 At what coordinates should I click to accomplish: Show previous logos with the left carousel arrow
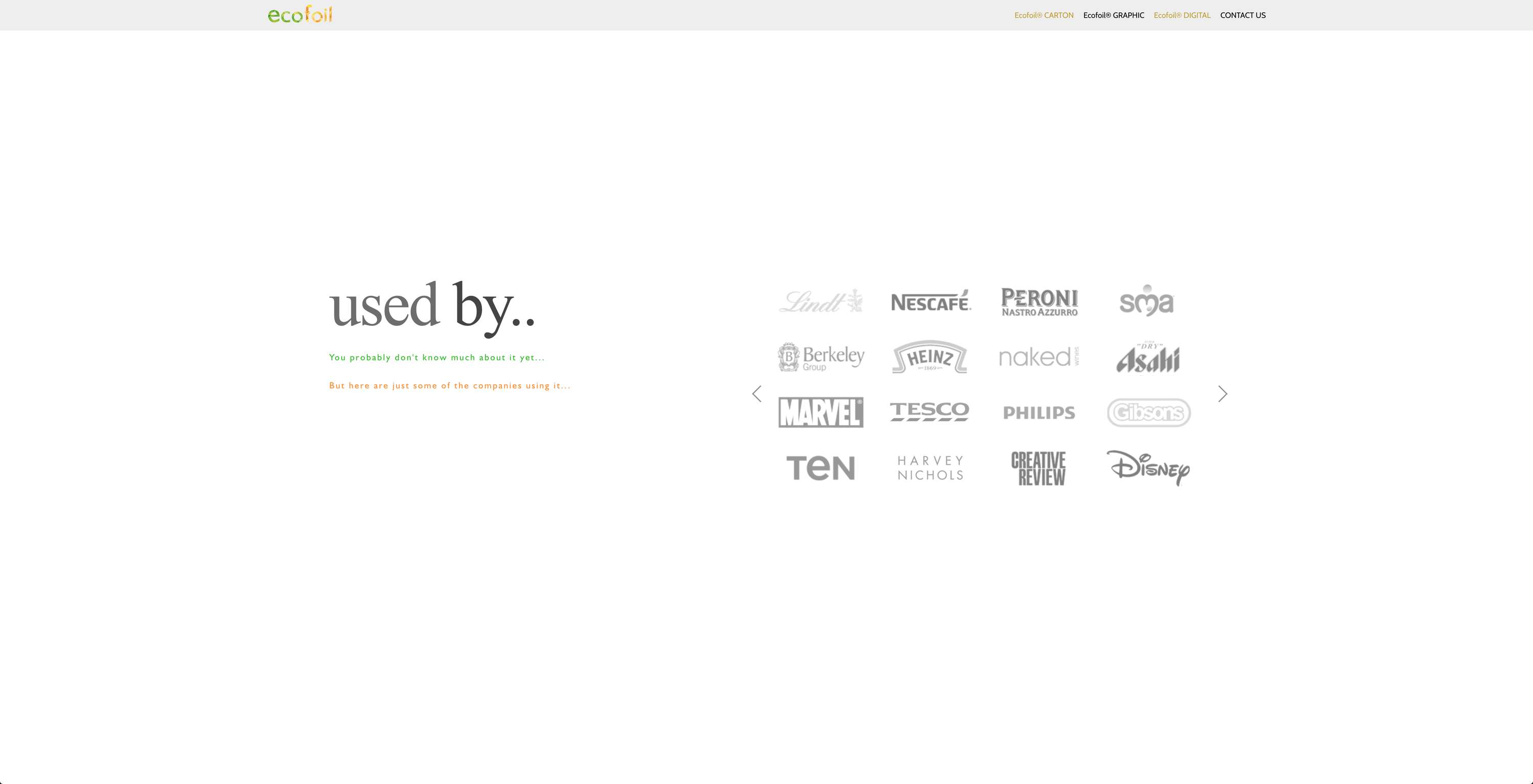pyautogui.click(x=756, y=394)
